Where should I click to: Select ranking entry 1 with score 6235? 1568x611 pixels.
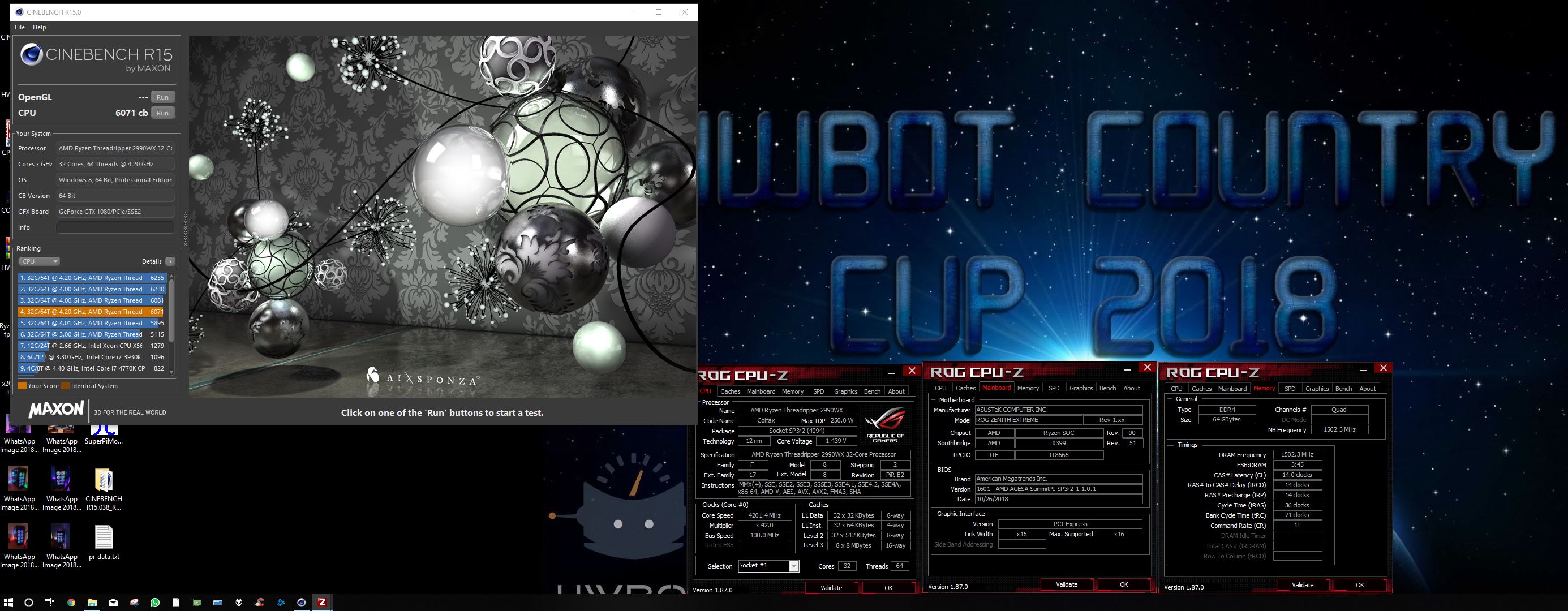click(x=92, y=278)
